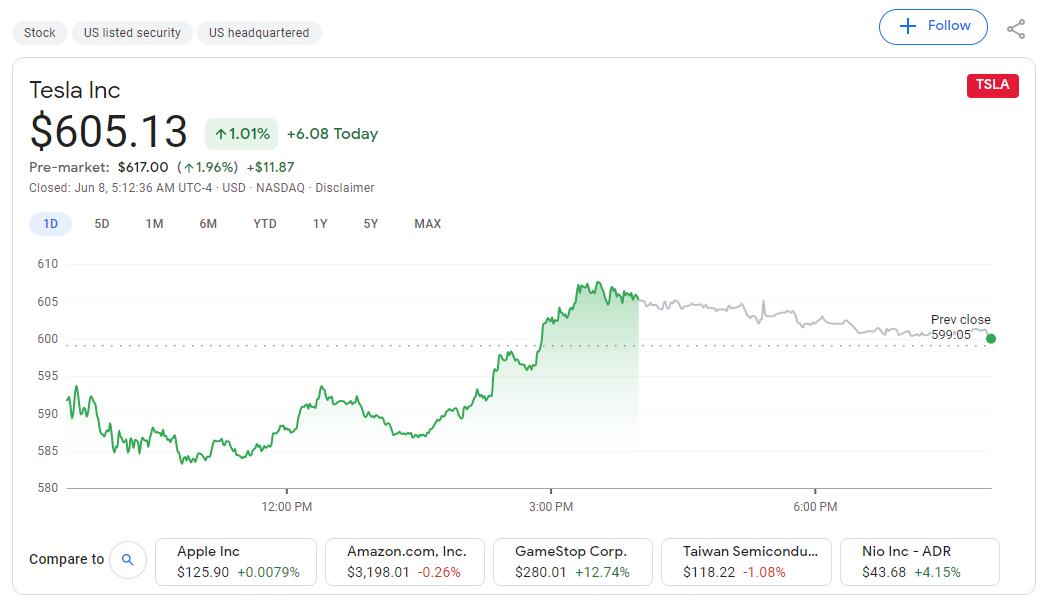The width and height of the screenshot is (1046, 611).
Task: Switch to the 5D chart range
Action: 102,224
